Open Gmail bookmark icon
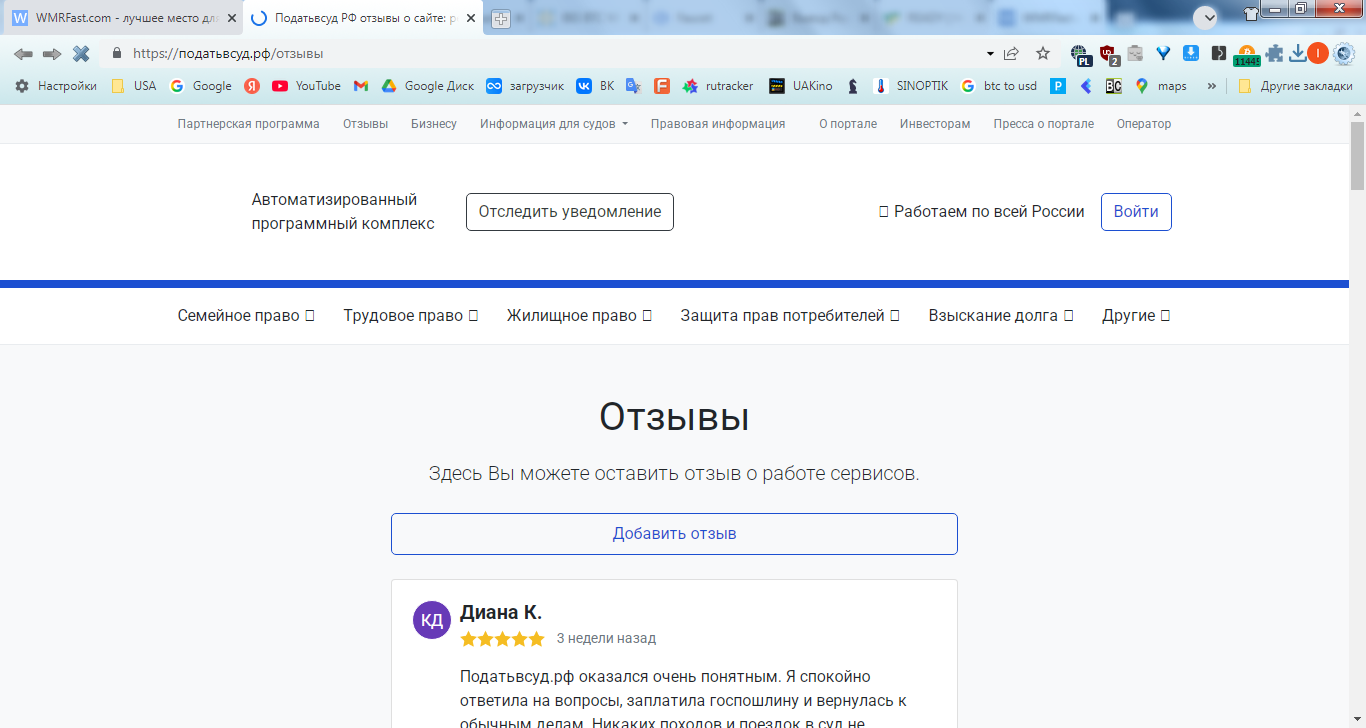This screenshot has width=1366, height=728. point(361,86)
